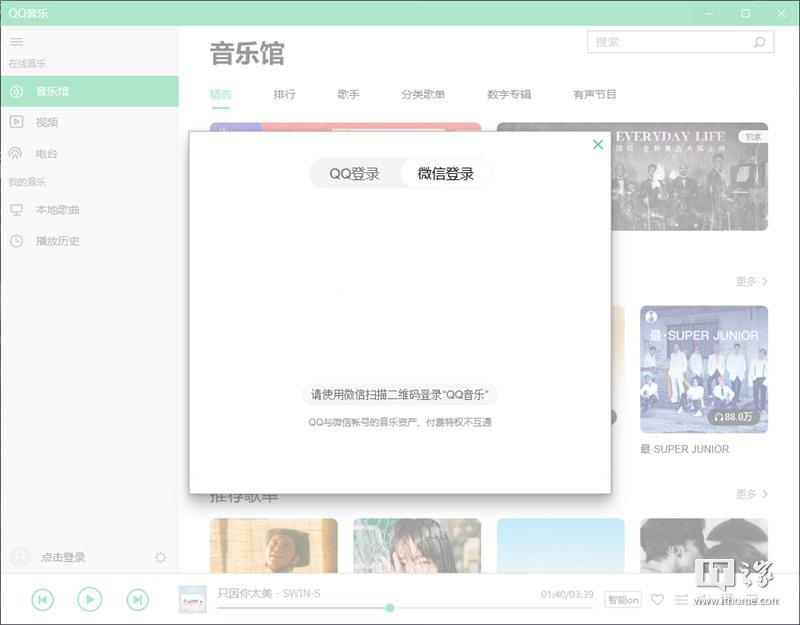The image size is (800, 625).
Task: Click the settings gear next to login
Action: point(161,558)
